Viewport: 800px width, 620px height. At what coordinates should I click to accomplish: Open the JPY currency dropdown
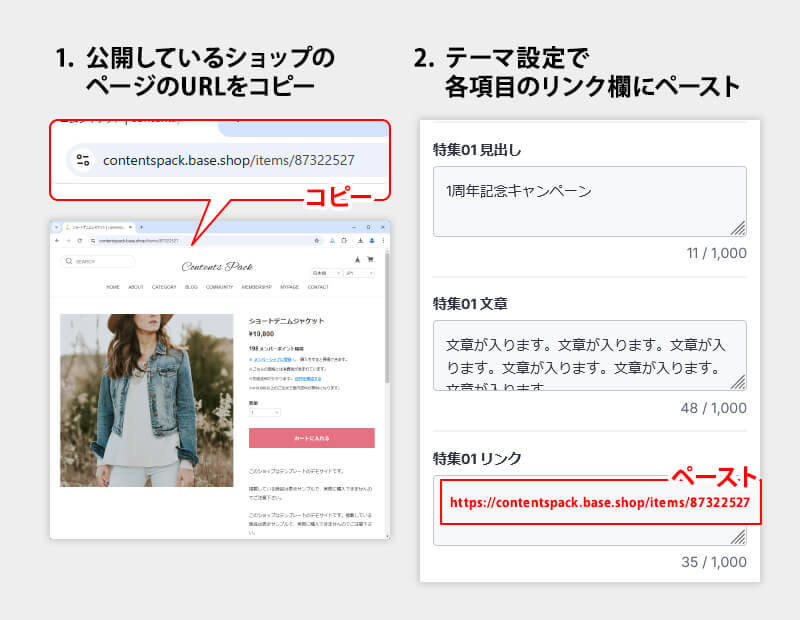point(359,274)
